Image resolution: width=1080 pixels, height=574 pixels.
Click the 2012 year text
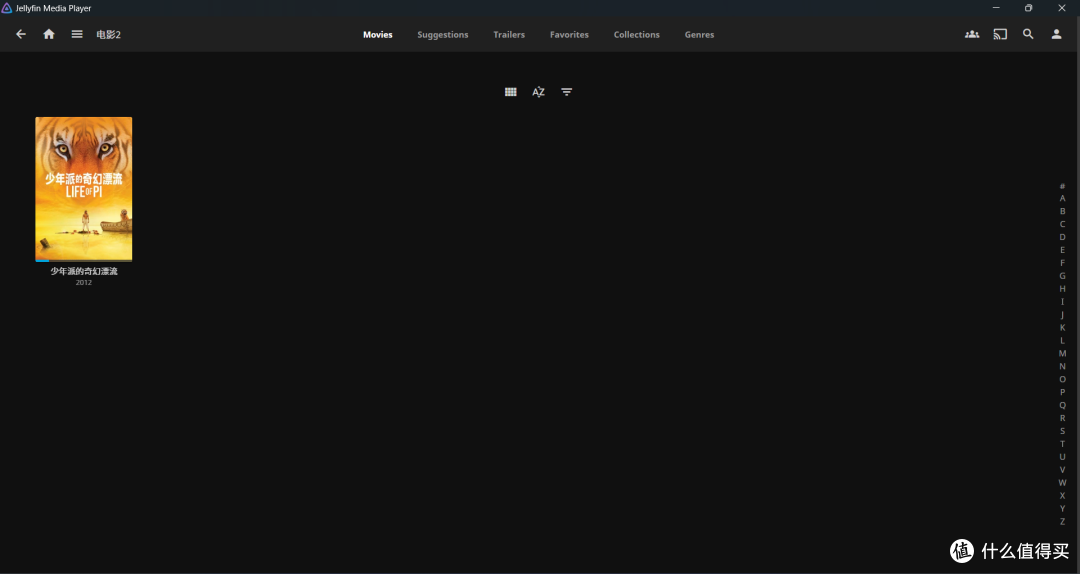click(x=84, y=283)
